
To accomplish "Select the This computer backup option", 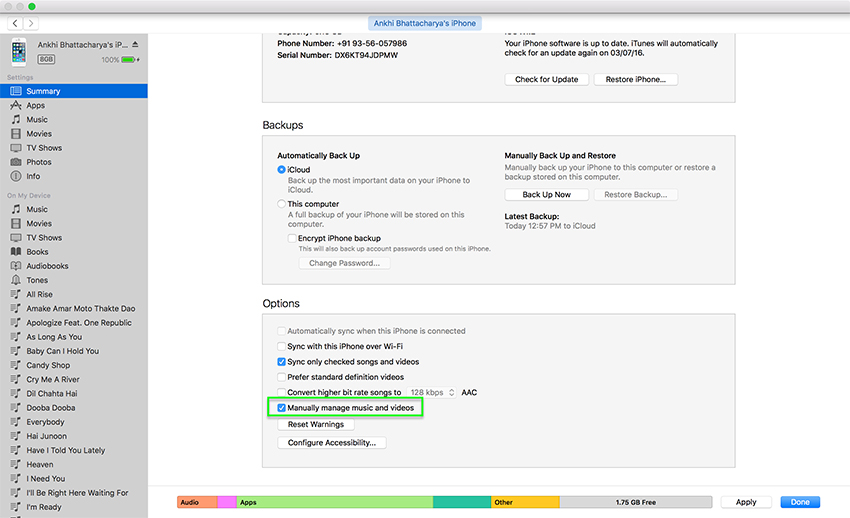I will [282, 204].
